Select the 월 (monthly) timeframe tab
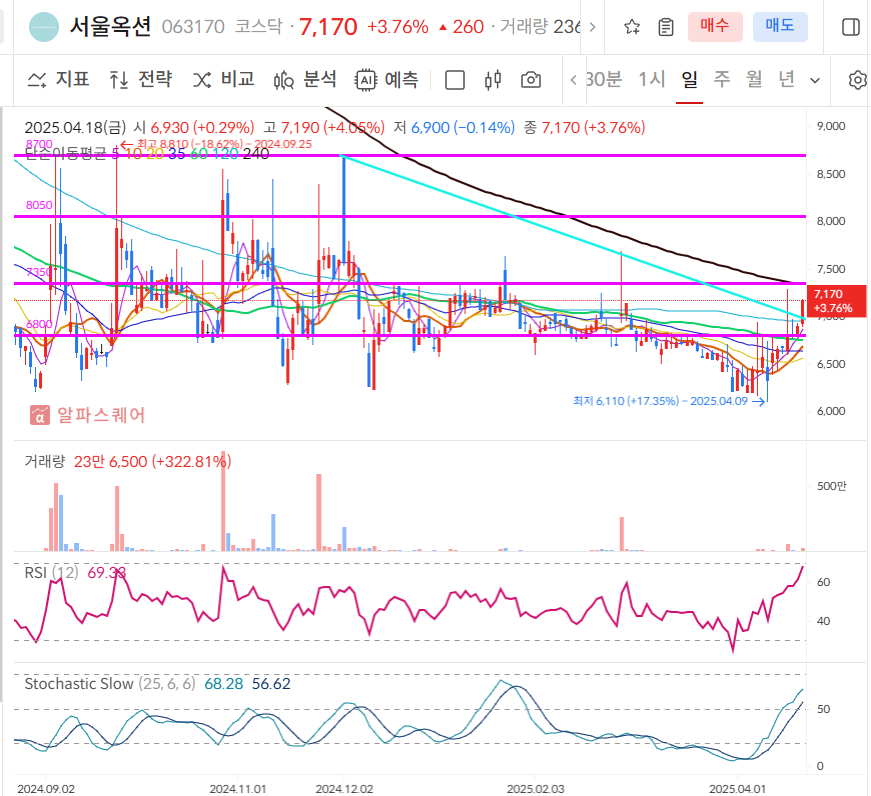Viewport: 871px width, 796px height. tap(752, 79)
